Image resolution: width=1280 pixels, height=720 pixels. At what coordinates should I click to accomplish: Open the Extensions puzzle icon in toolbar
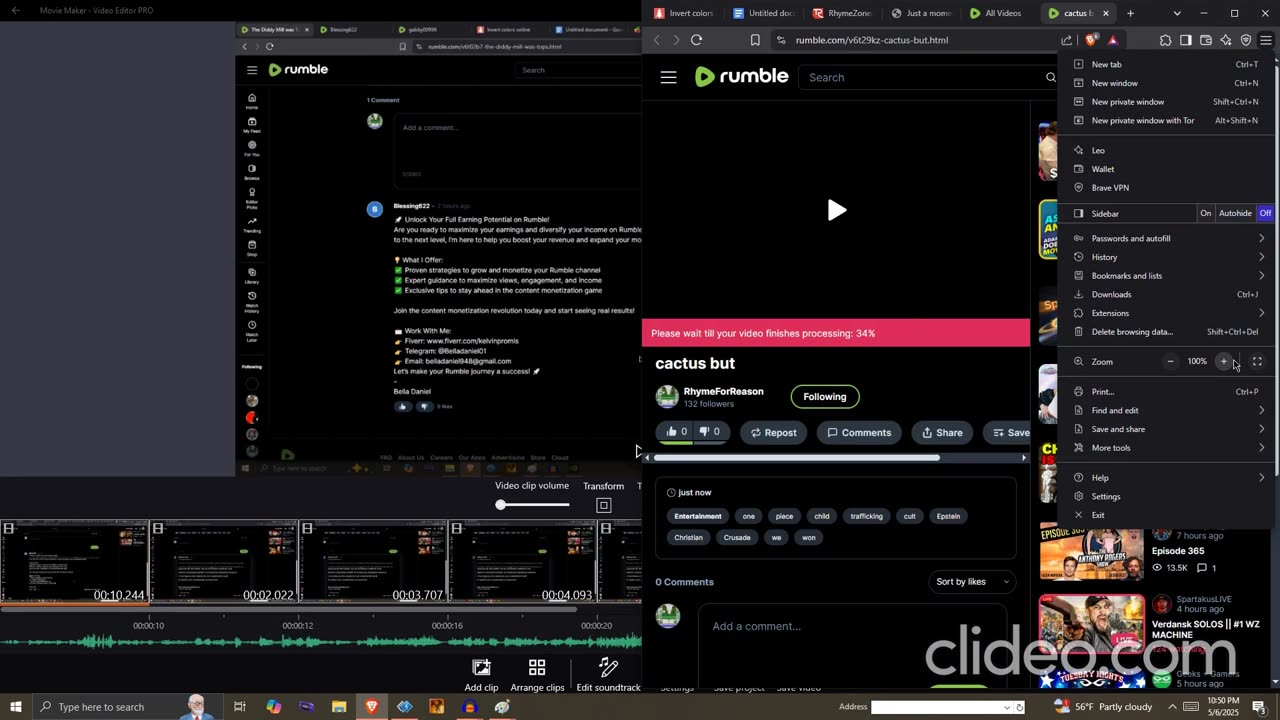pos(1166,40)
